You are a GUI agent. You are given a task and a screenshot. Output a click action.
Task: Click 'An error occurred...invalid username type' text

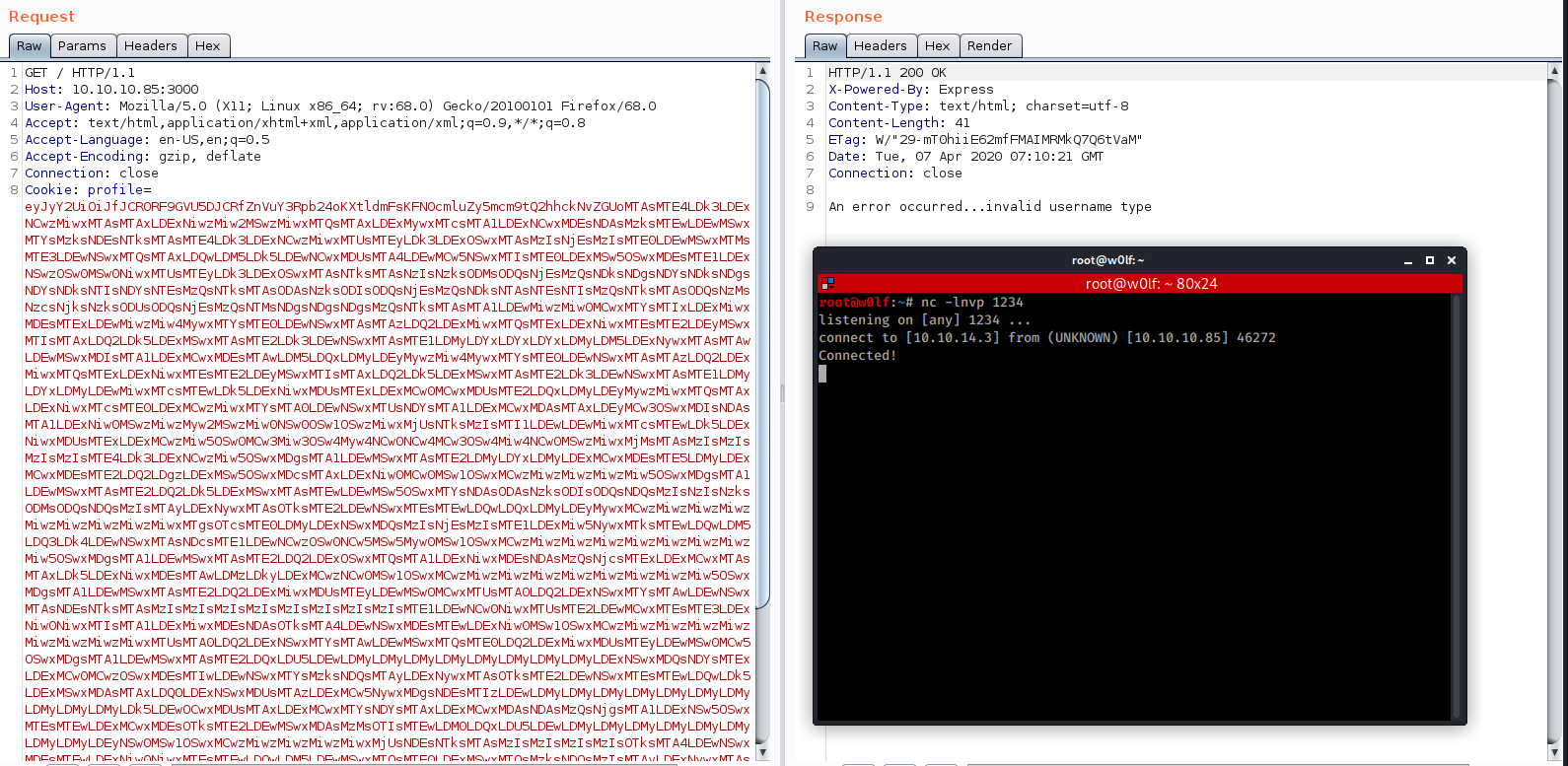coord(989,206)
